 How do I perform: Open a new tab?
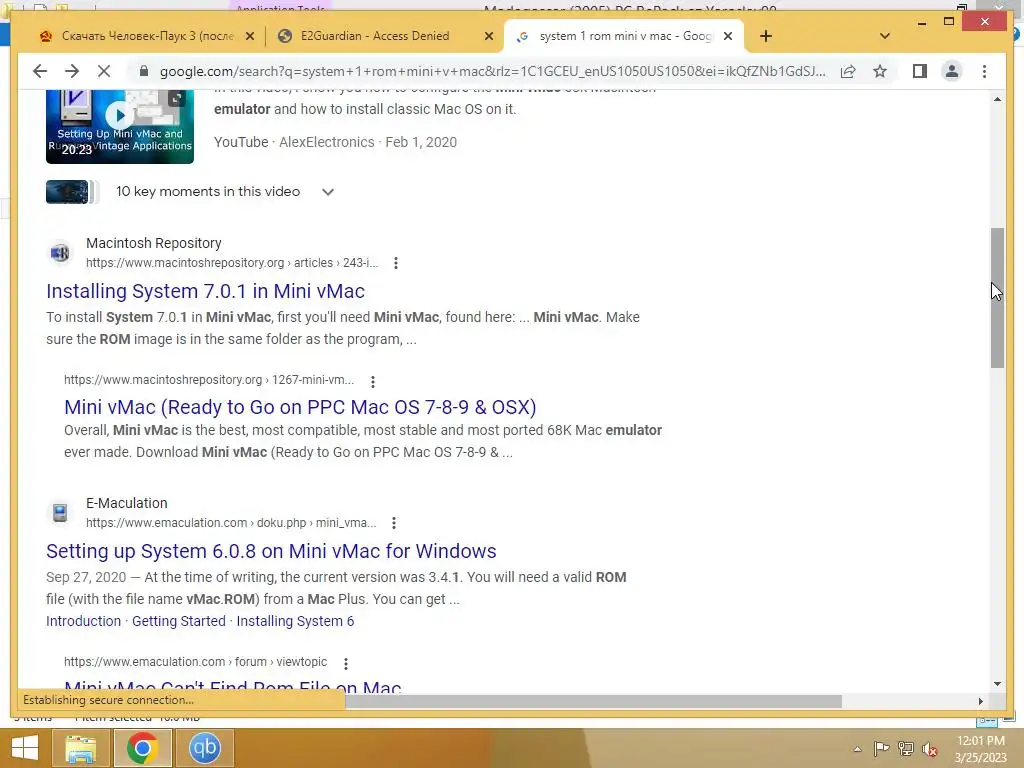766,36
